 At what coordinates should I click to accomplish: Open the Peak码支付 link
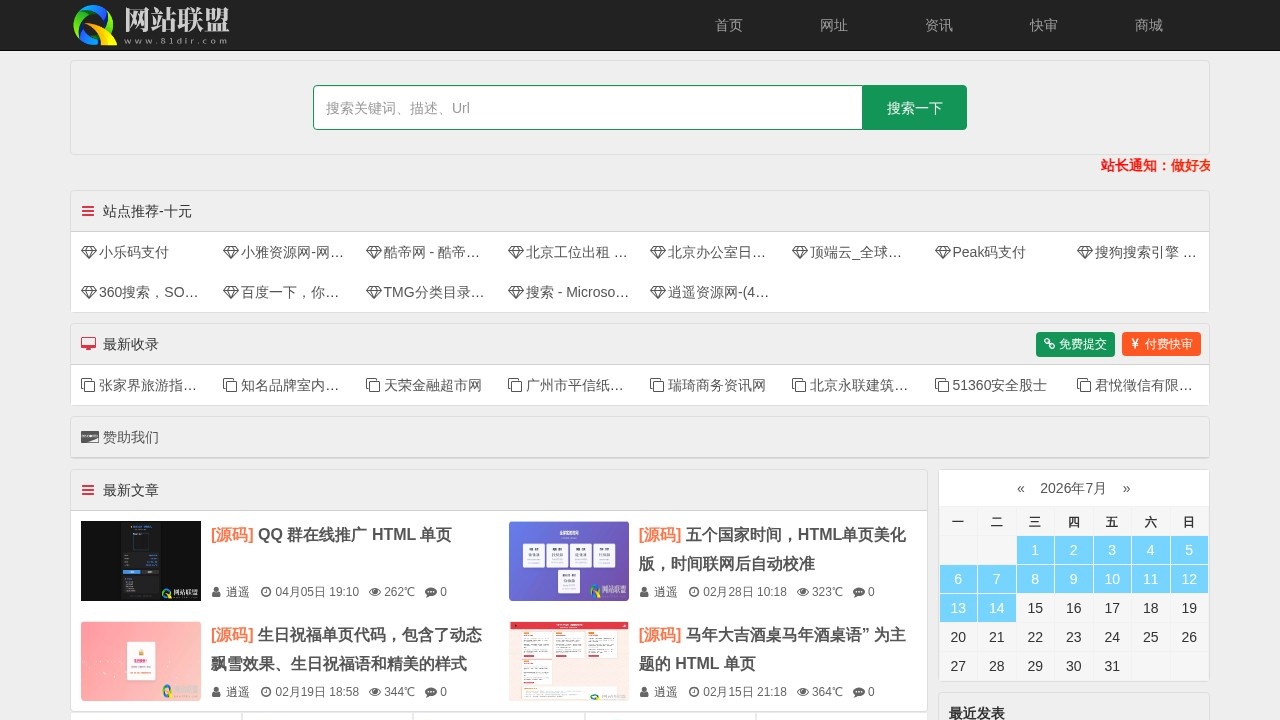(x=981, y=252)
